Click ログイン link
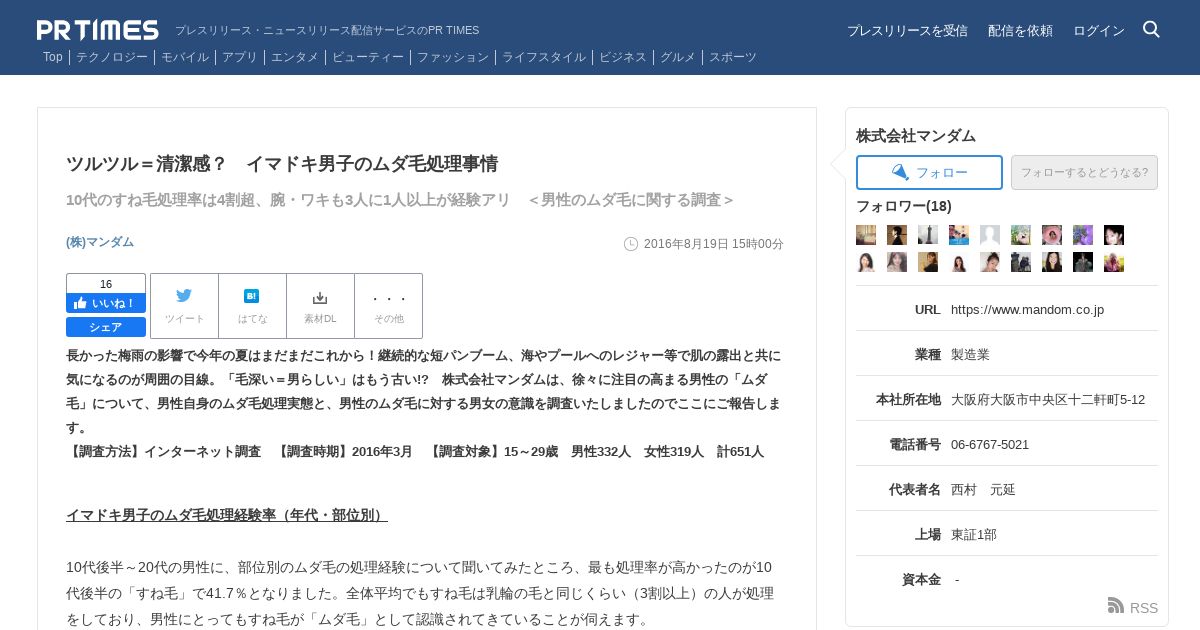This screenshot has height=630, width=1200. (x=1099, y=31)
